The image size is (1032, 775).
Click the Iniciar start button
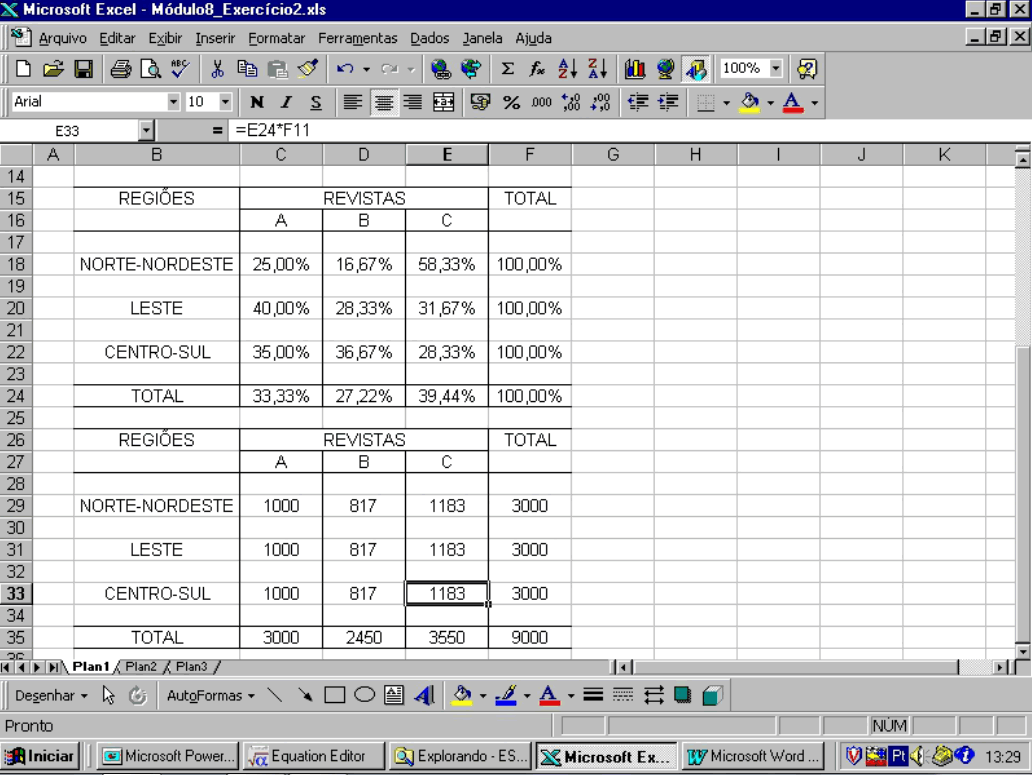(x=42, y=756)
